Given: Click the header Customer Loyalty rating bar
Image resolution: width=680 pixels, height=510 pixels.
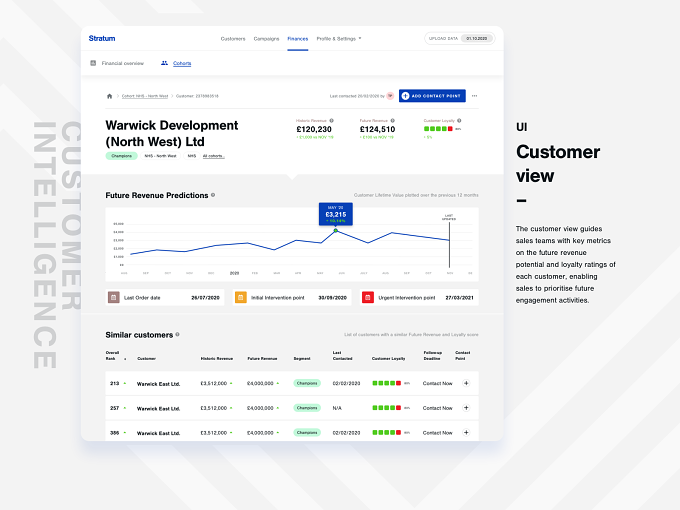Looking at the screenshot, I should [x=438, y=129].
